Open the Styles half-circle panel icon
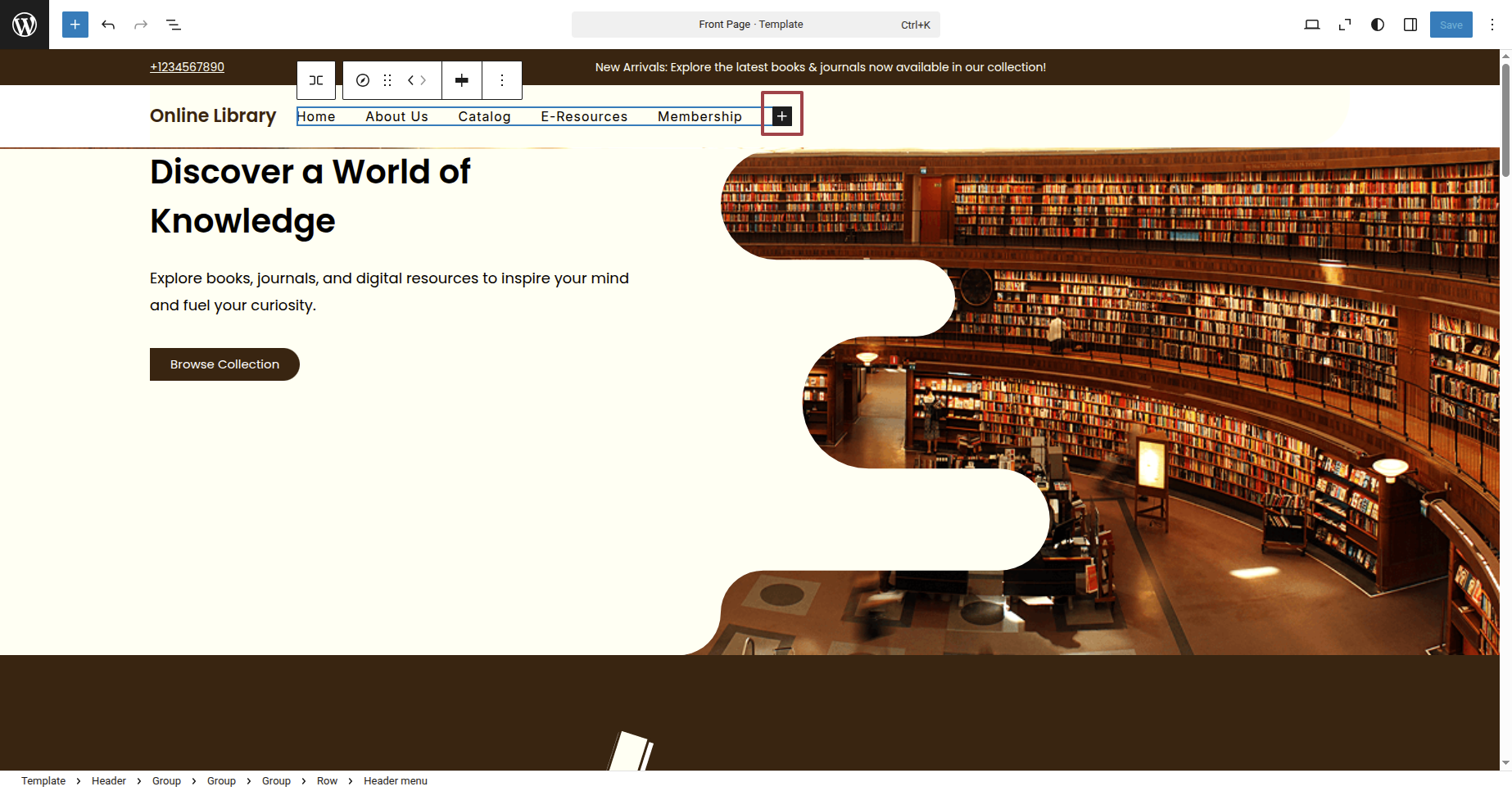 pos(1378,25)
